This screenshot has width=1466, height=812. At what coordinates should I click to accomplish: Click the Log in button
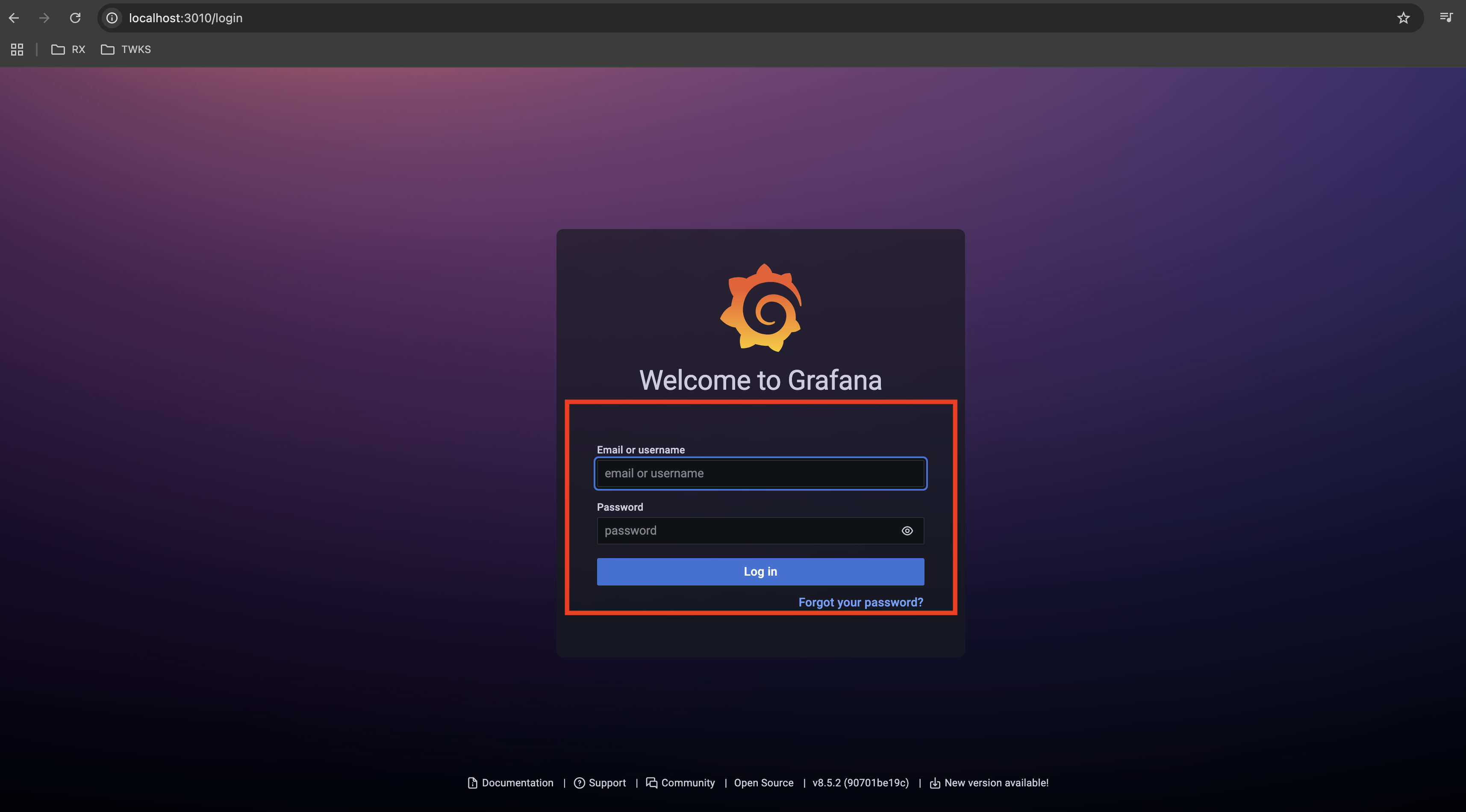[760, 571]
